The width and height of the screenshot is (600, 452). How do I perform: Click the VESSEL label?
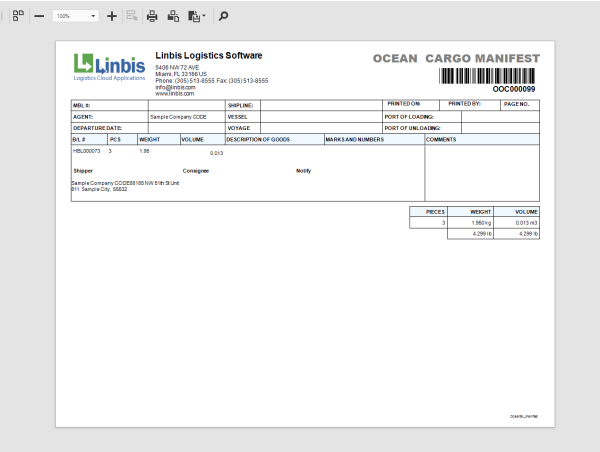(237, 117)
